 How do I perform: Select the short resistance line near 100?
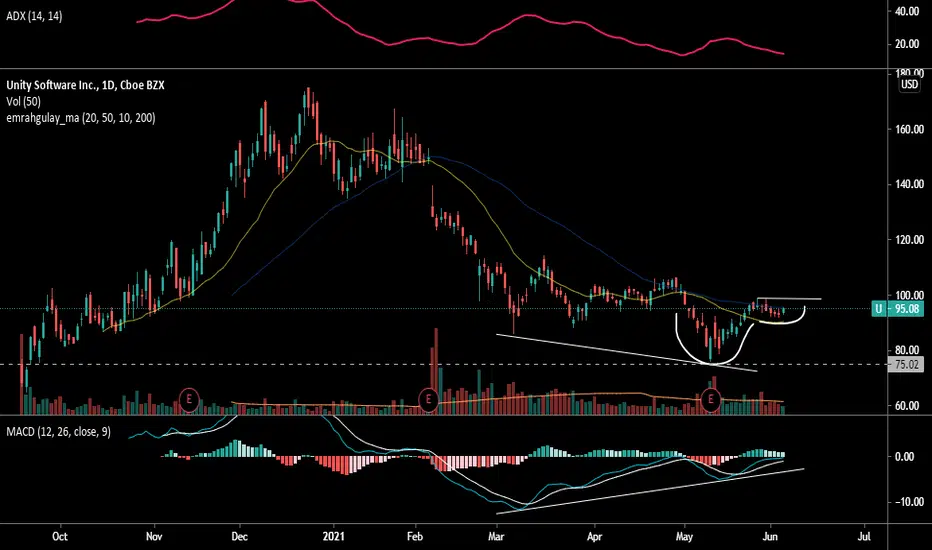[x=789, y=298]
